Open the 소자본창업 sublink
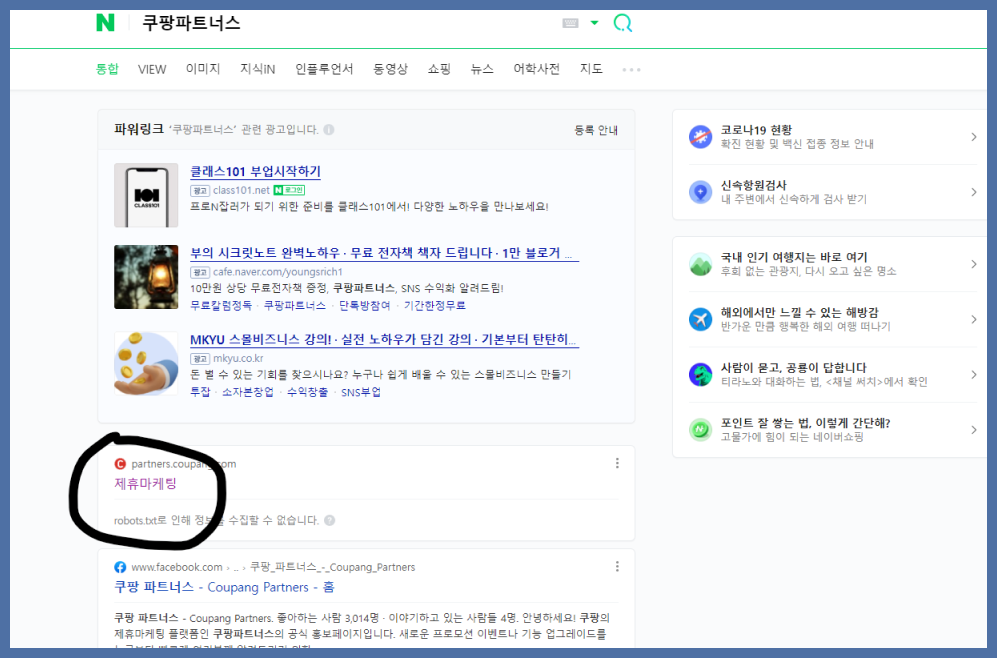The width and height of the screenshot is (997, 658). (x=247, y=392)
